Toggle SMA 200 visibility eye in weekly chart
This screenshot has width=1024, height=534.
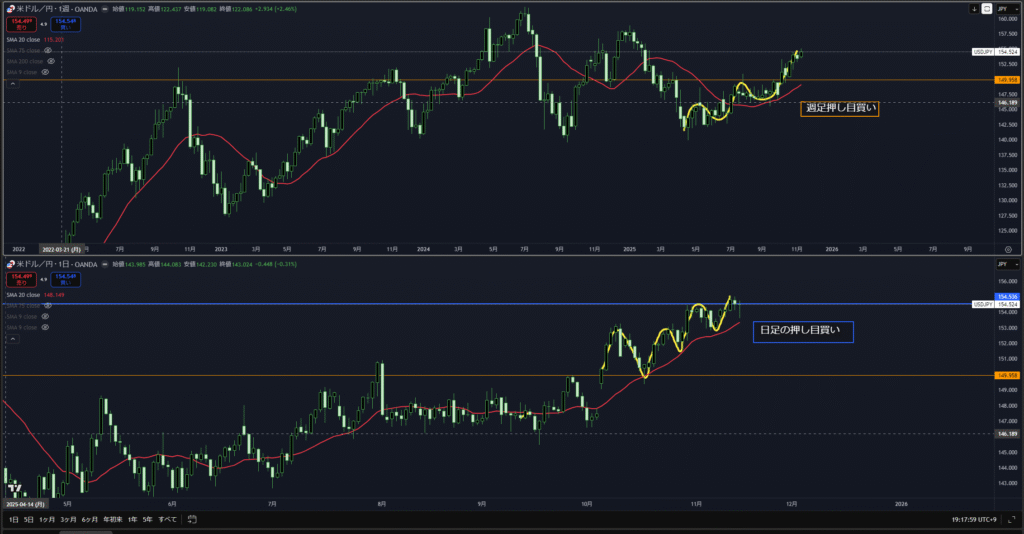click(51, 61)
